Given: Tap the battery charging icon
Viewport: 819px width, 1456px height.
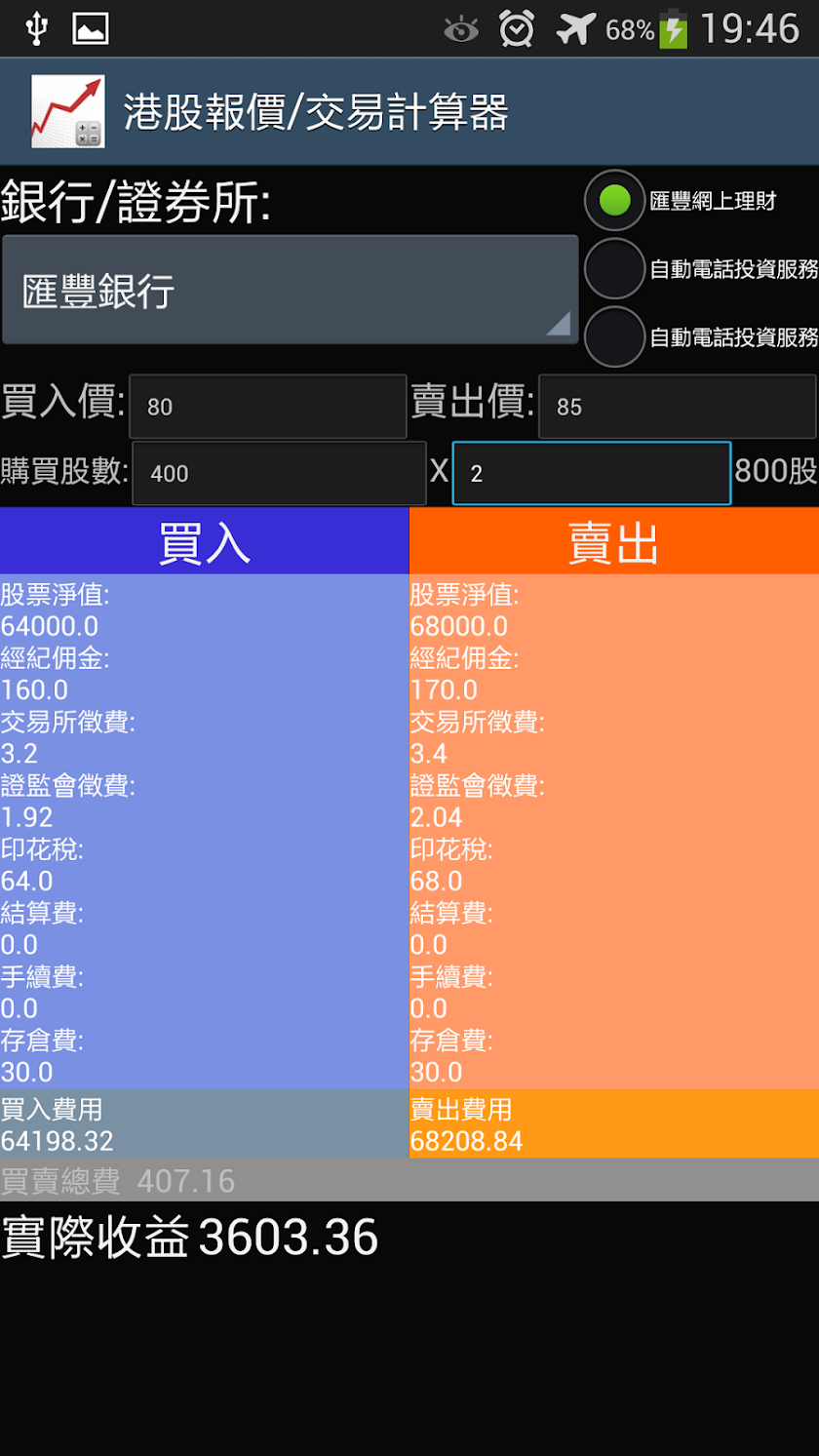Looking at the screenshot, I should tap(674, 29).
